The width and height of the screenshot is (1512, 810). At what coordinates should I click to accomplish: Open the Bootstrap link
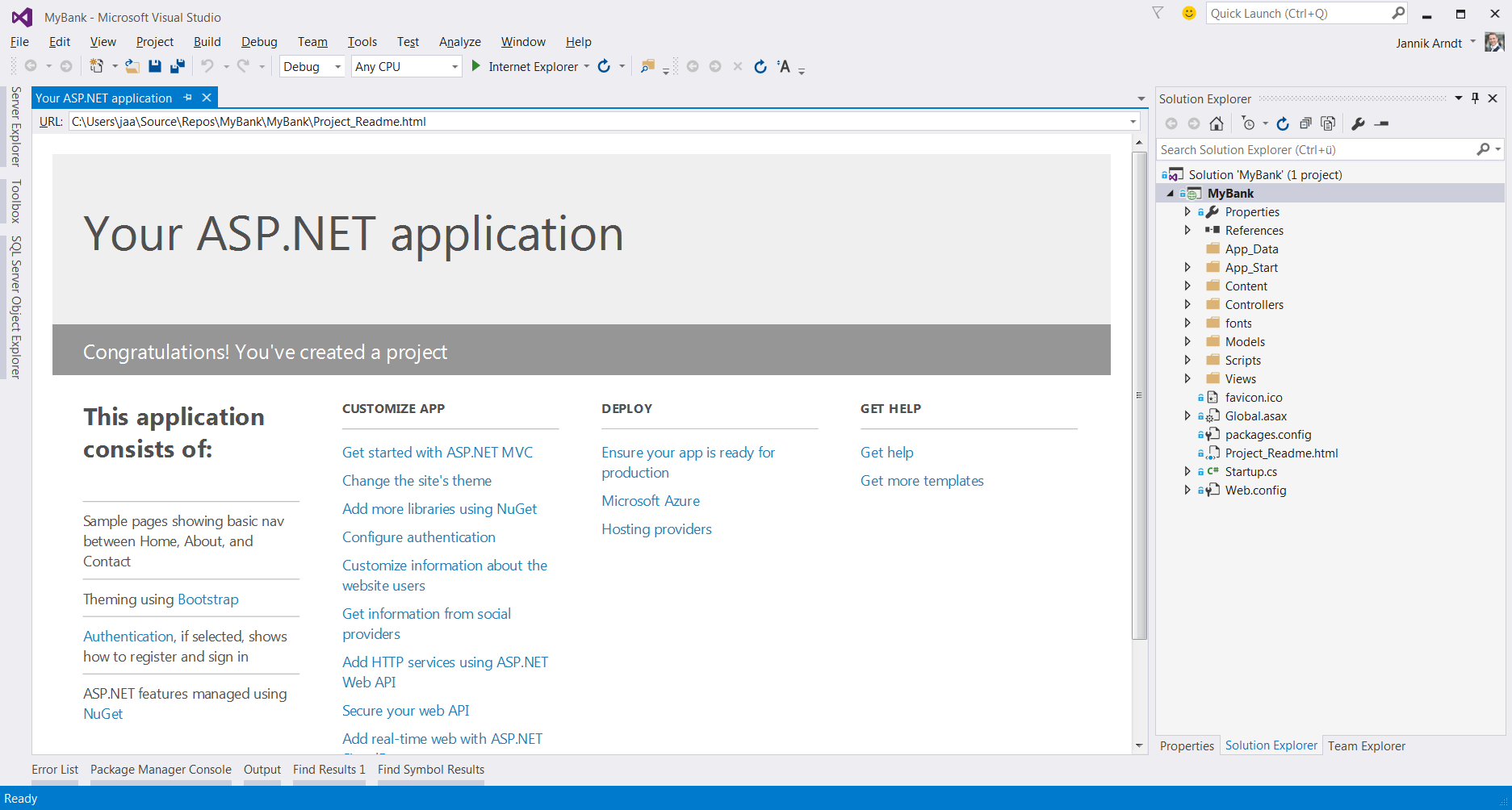208,599
